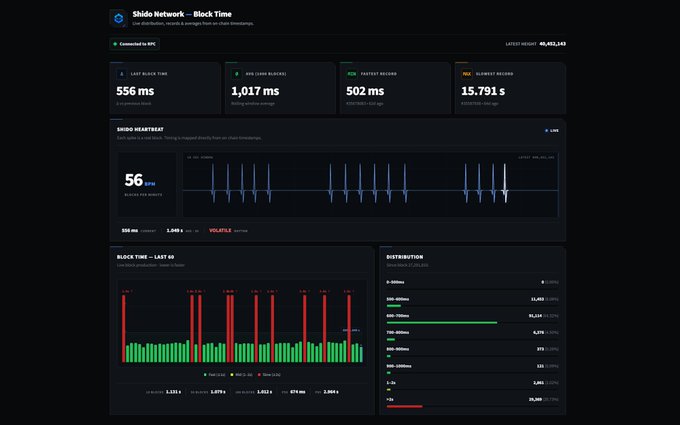Click the 674 ms value below chart
Image resolution: width=680 pixels, height=425 pixels.
(298, 392)
